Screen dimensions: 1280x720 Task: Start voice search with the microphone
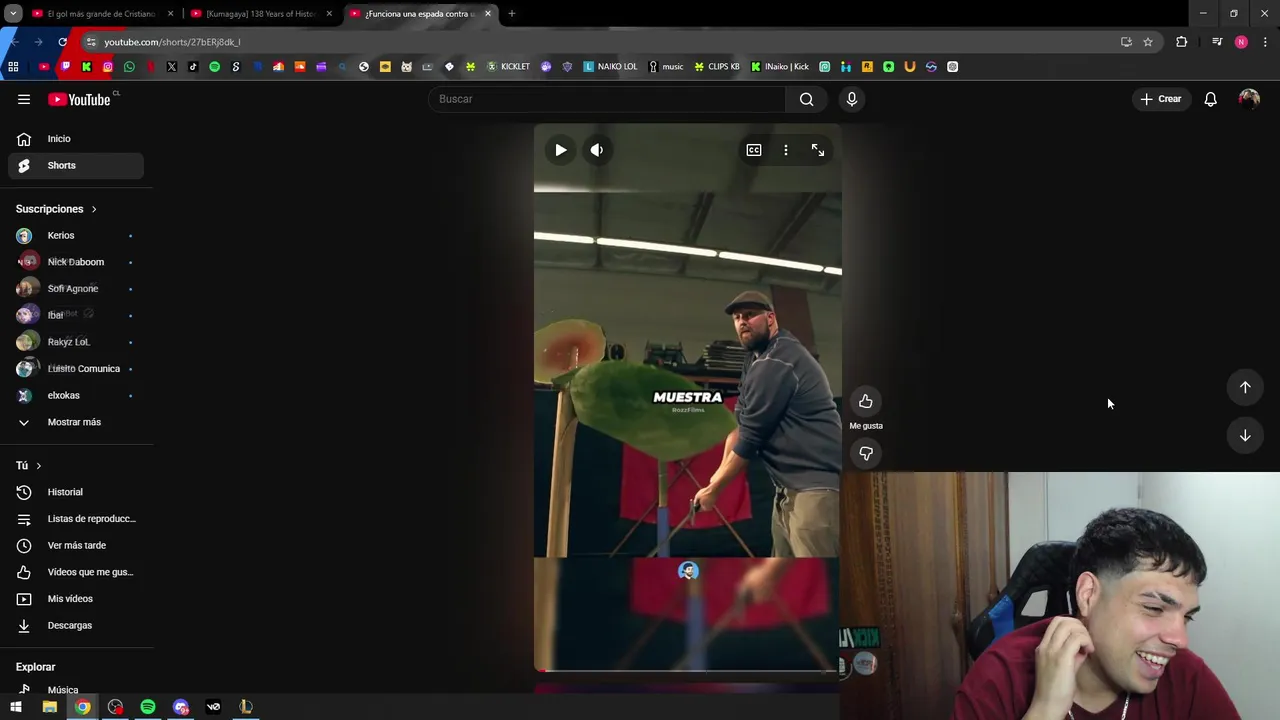point(852,99)
